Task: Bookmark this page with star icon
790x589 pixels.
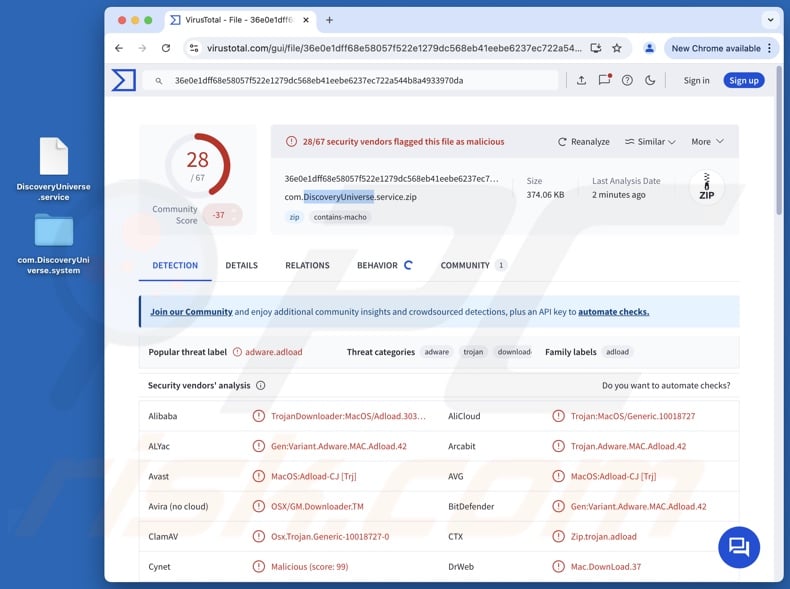Action: [x=617, y=48]
